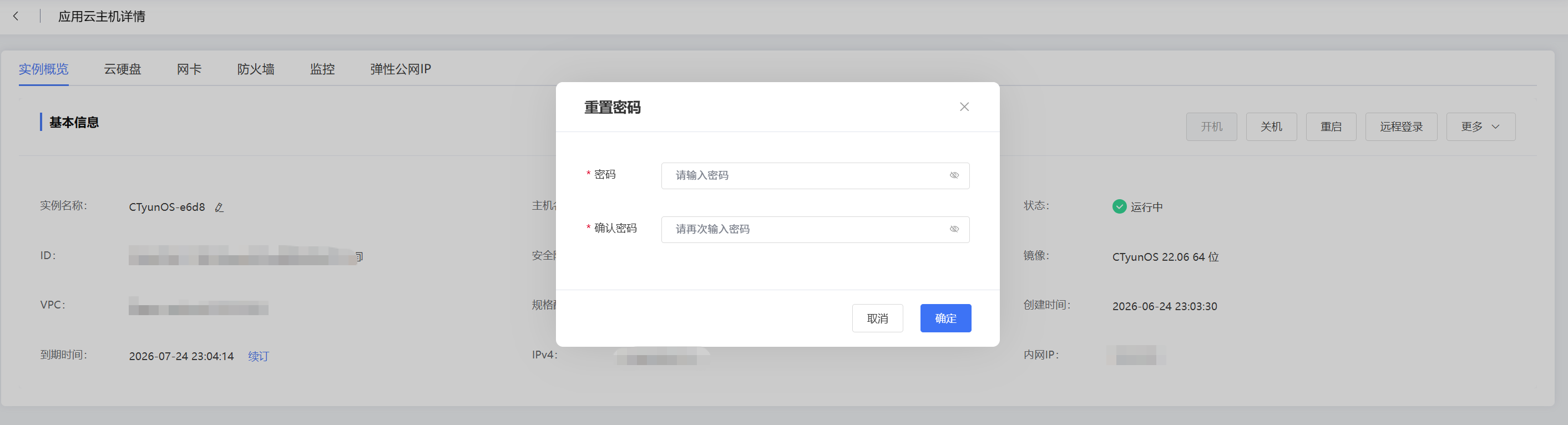Click the 续订 renewal link
Image resolution: width=1568 pixels, height=425 pixels.
(258, 356)
